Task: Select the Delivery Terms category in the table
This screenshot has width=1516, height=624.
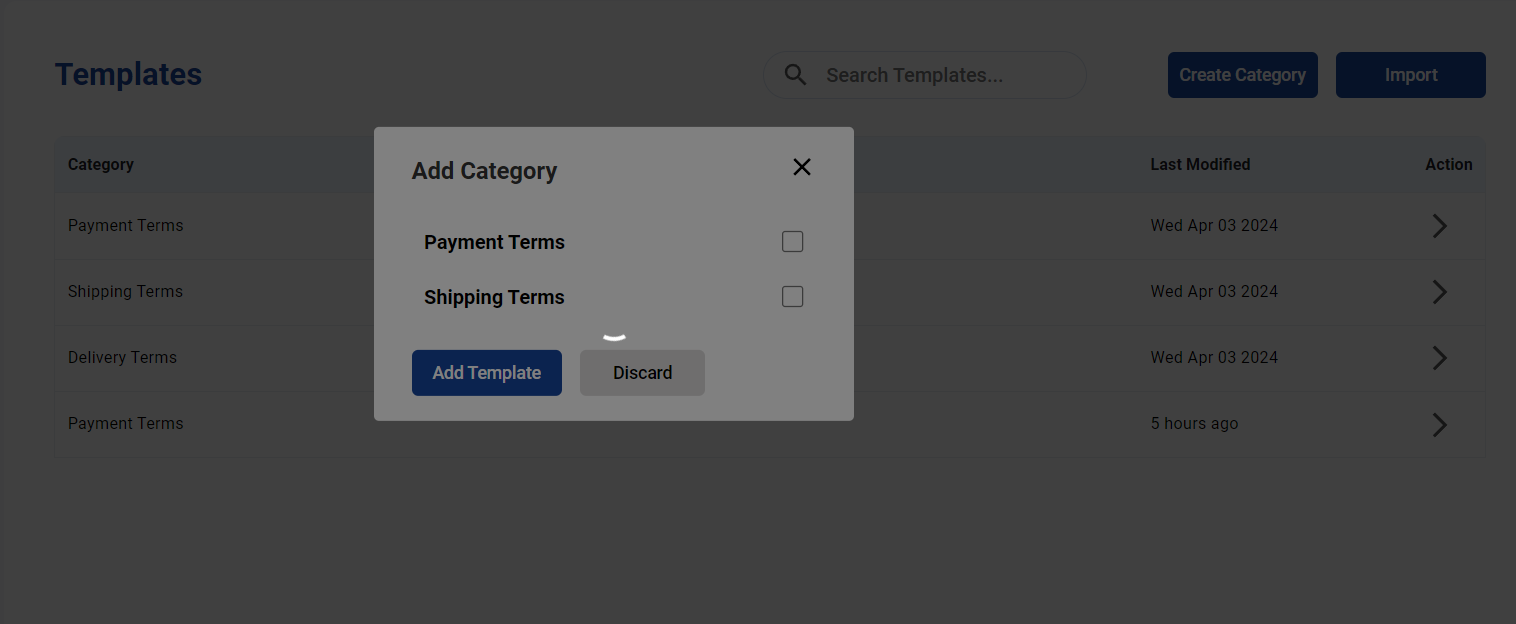Action: coord(122,358)
